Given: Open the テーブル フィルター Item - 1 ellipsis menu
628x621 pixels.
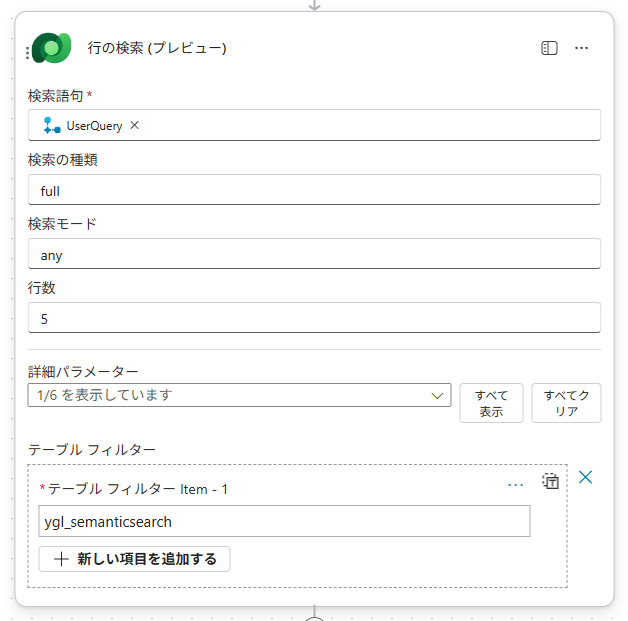Looking at the screenshot, I should click(x=515, y=484).
